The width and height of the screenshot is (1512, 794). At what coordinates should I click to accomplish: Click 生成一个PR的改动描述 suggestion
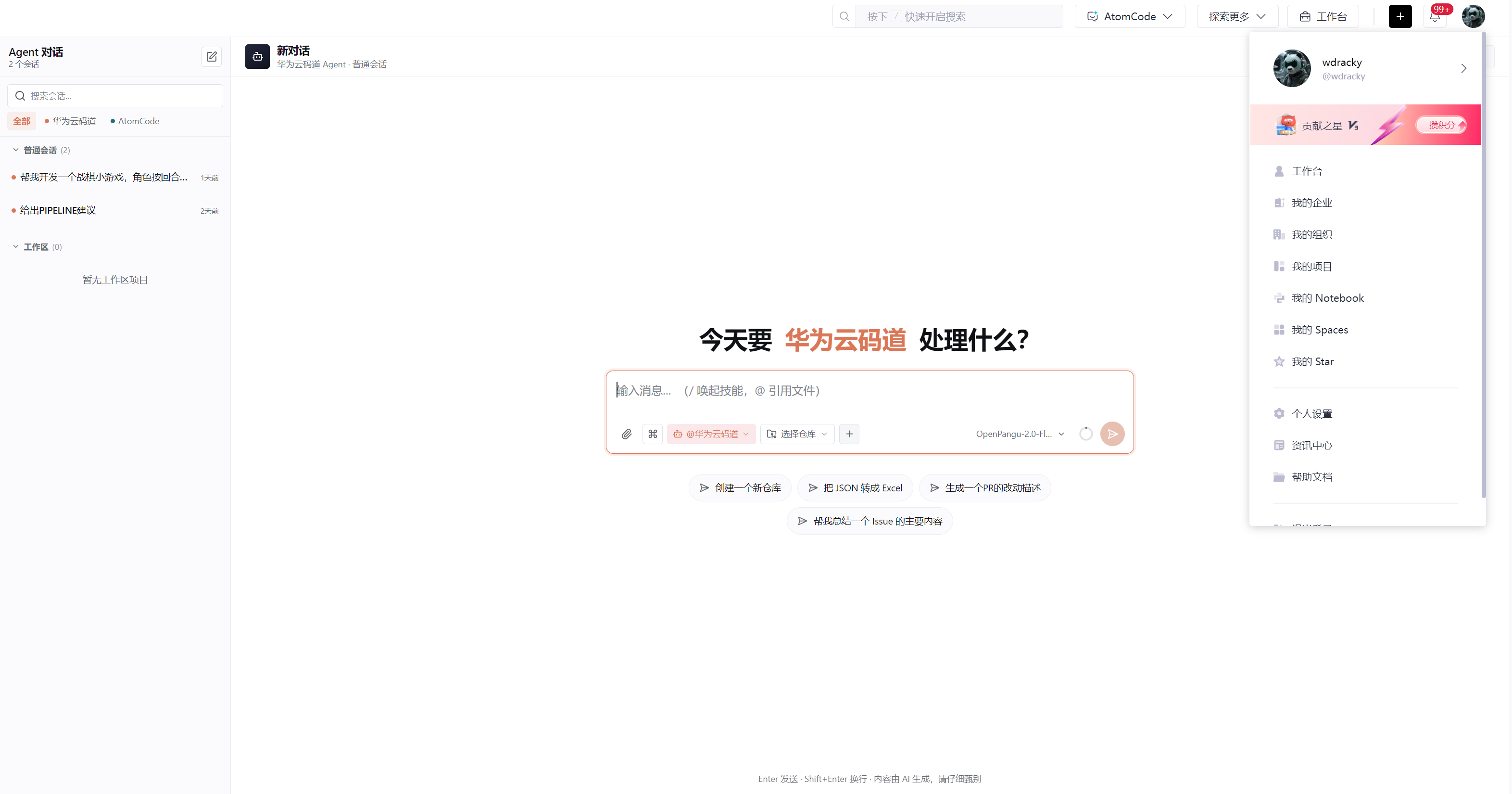(984, 488)
